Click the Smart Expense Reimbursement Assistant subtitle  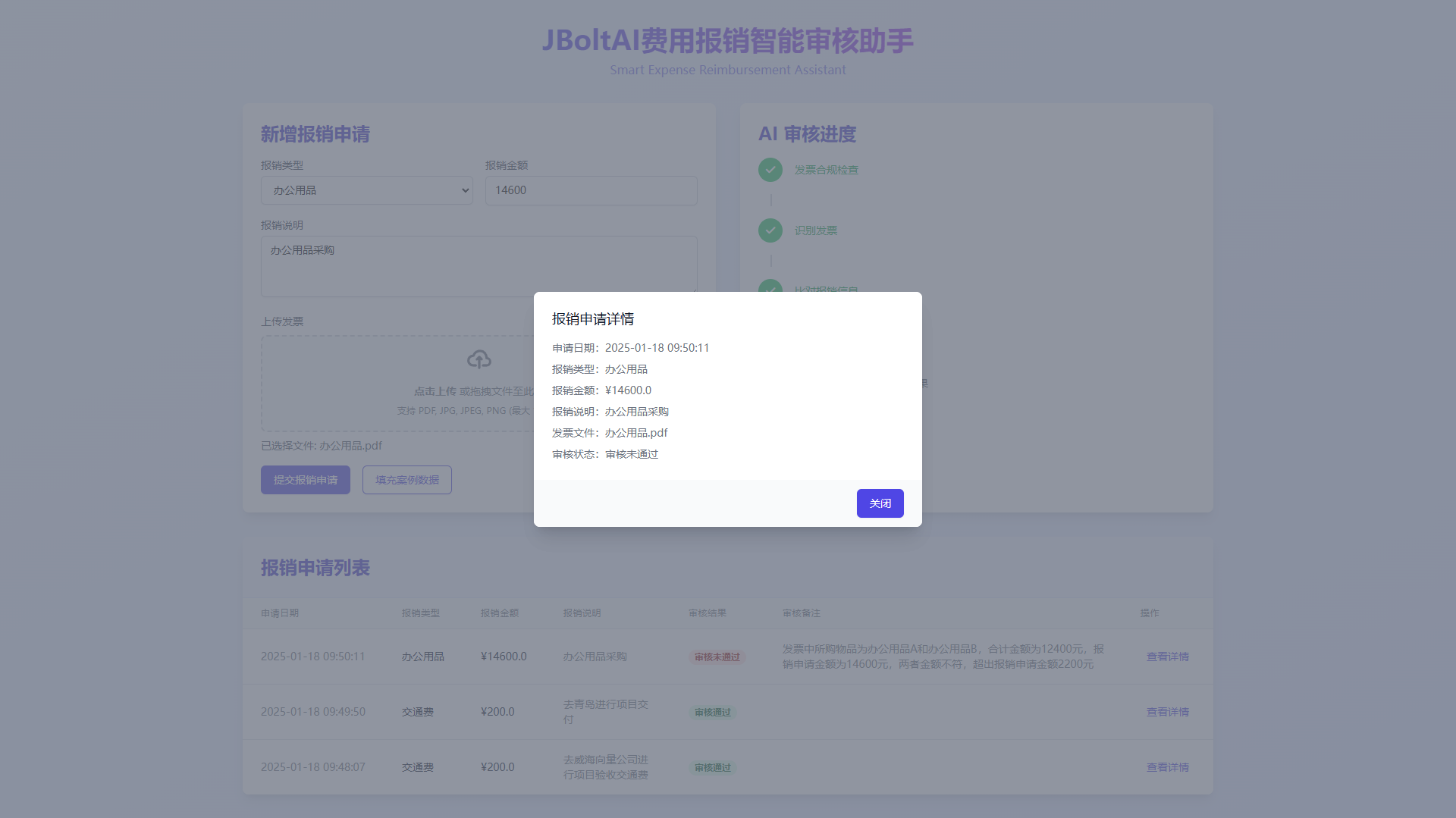(728, 70)
